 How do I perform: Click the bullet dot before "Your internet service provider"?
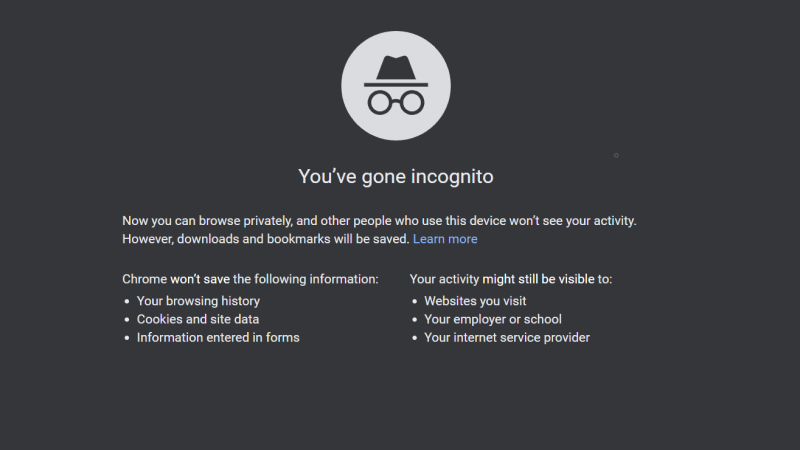[414, 338]
